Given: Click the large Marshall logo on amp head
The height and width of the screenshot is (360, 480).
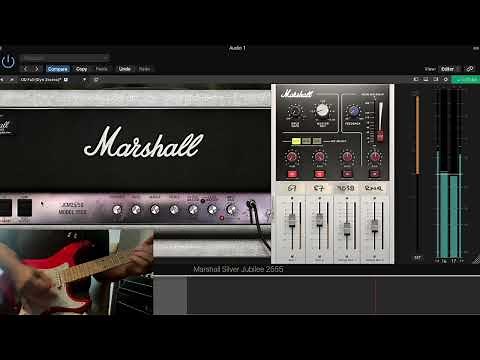Looking at the screenshot, I should pos(144,142).
